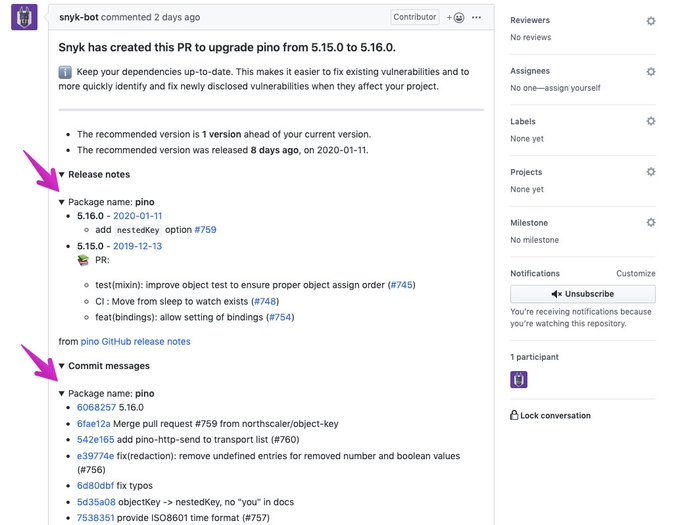Add a reaction with the smiley icon
680x525 pixels.
click(x=456, y=18)
